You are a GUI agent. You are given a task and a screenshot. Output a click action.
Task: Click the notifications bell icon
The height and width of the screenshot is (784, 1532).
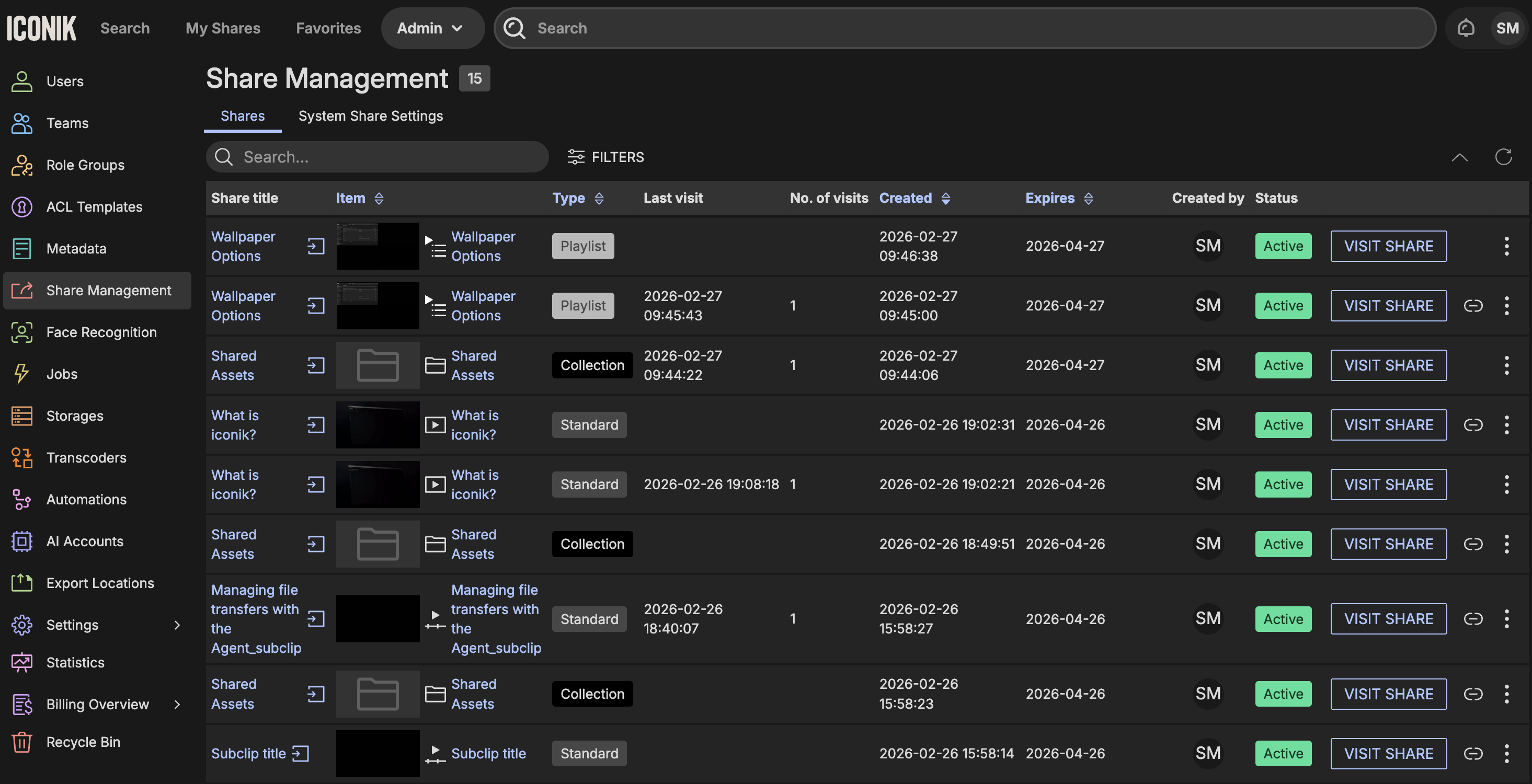point(1466,28)
